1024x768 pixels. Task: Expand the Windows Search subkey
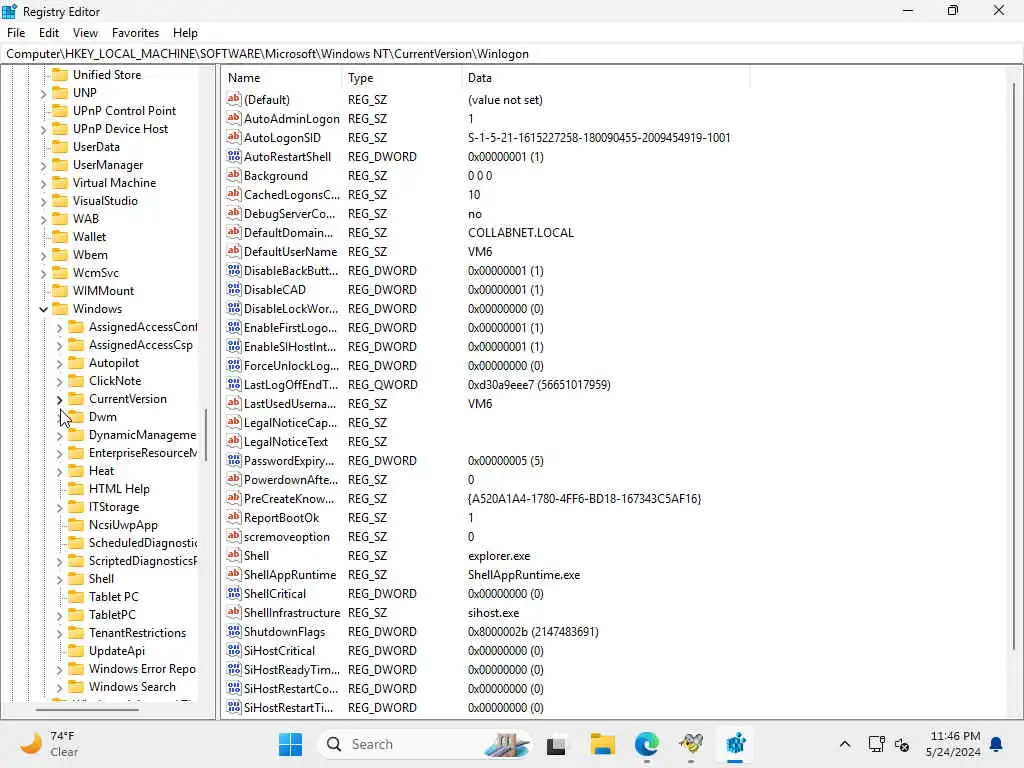tap(59, 687)
